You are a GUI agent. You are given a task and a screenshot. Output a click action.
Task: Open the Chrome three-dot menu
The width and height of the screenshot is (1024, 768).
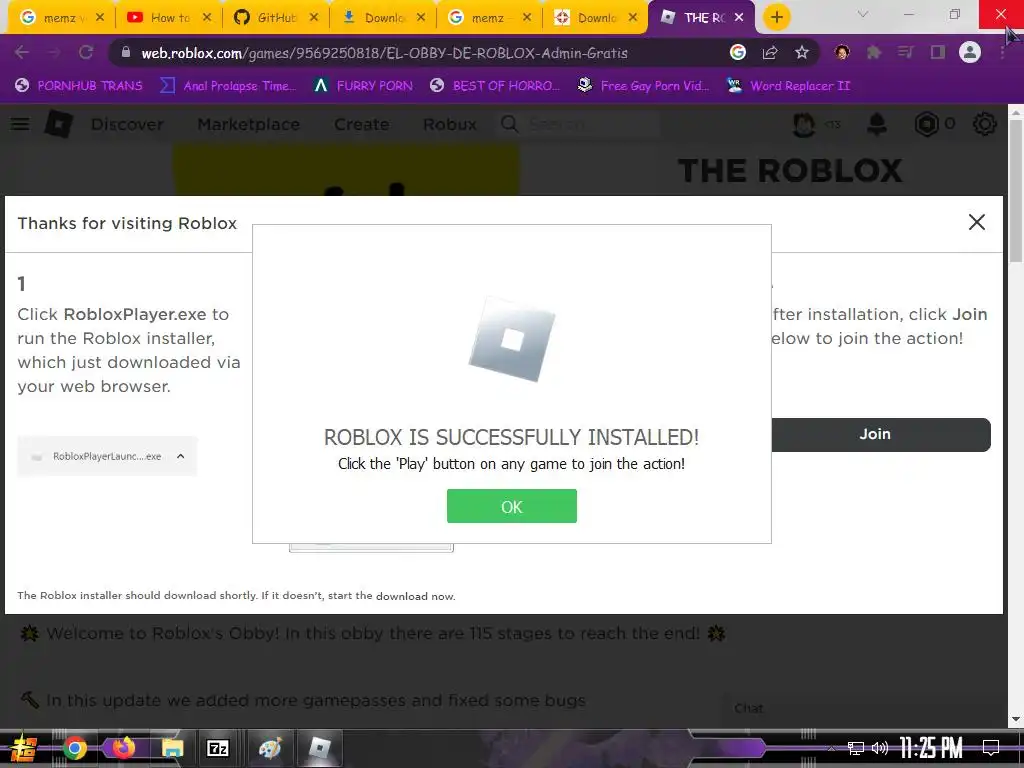tap(1002, 52)
